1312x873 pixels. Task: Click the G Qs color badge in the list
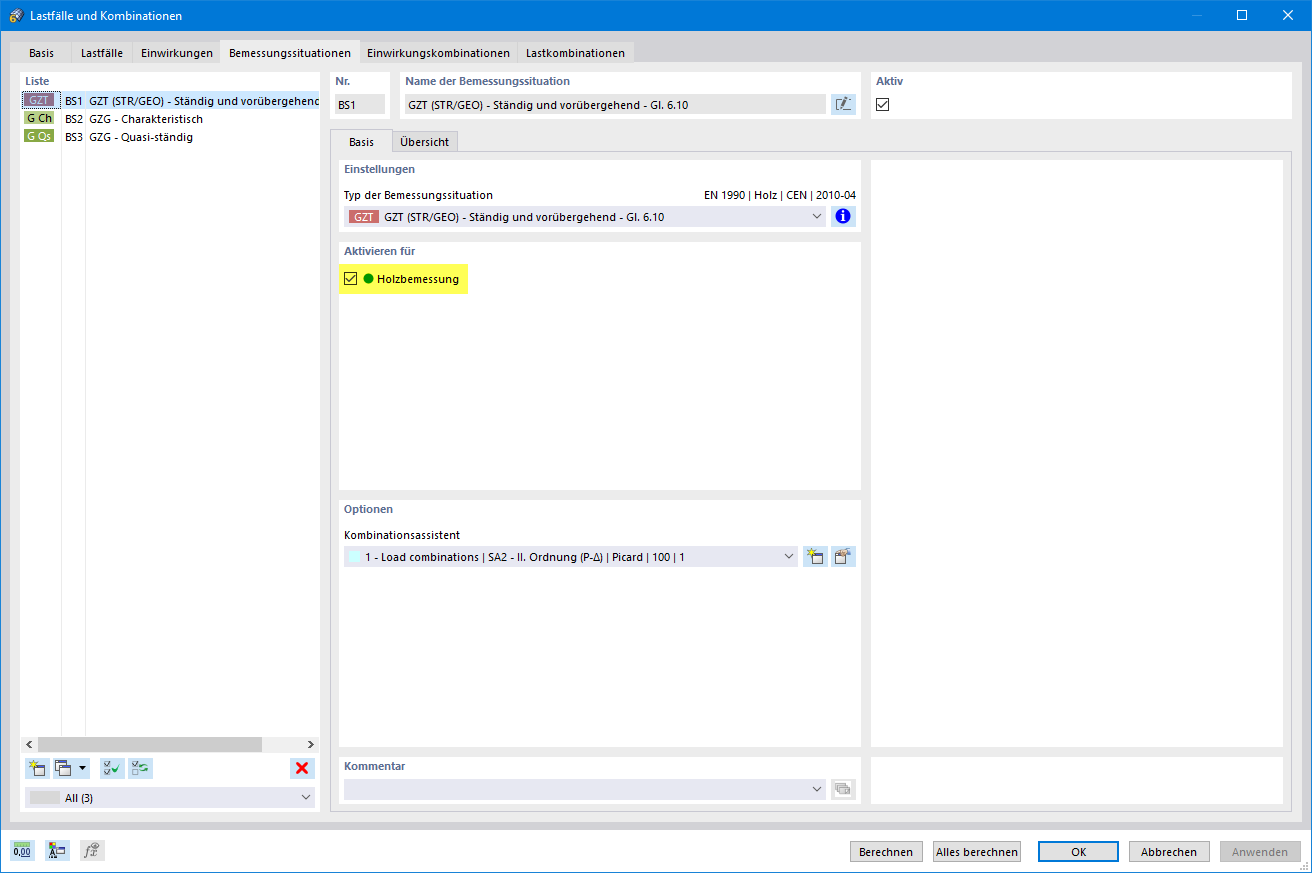point(40,137)
